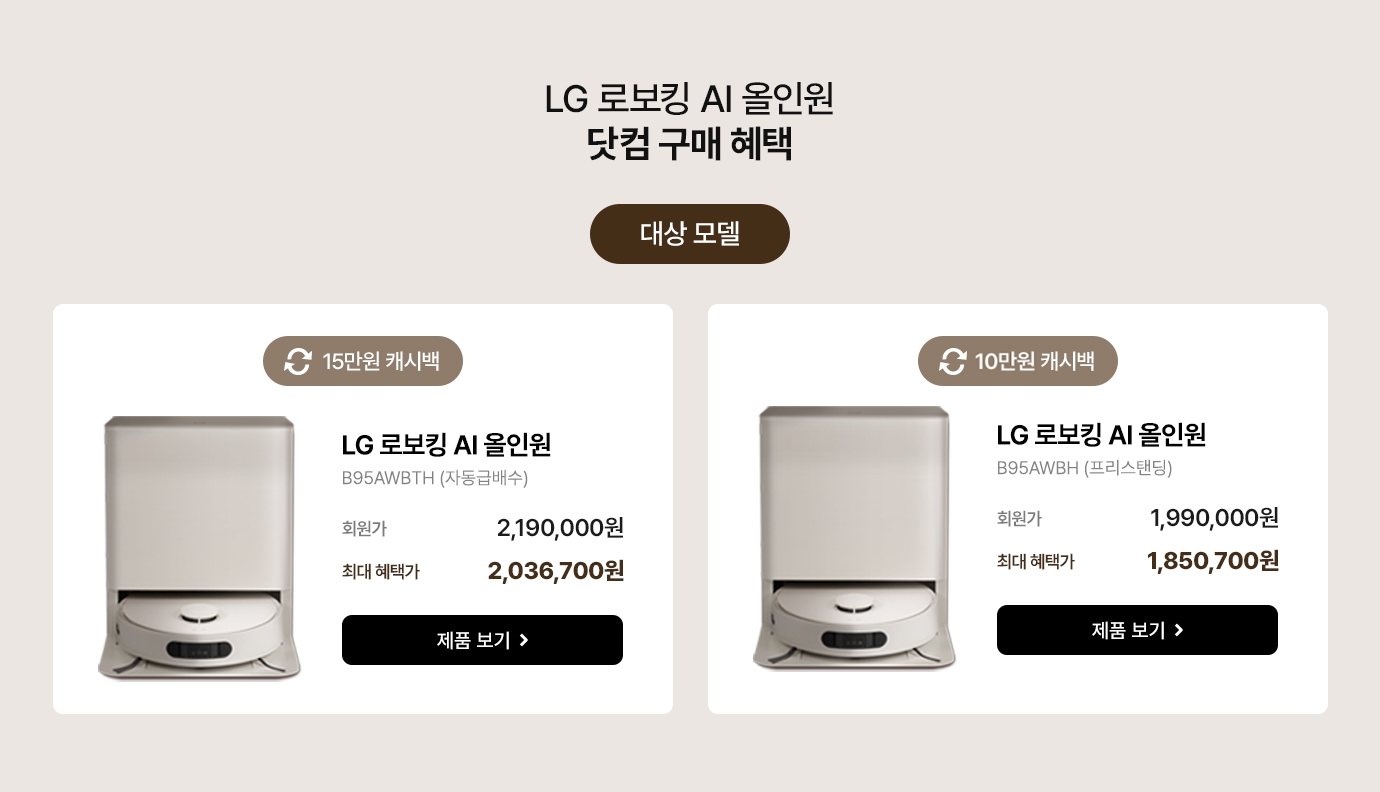Click the 1,850,700원 maximum benefit price

(1213, 561)
